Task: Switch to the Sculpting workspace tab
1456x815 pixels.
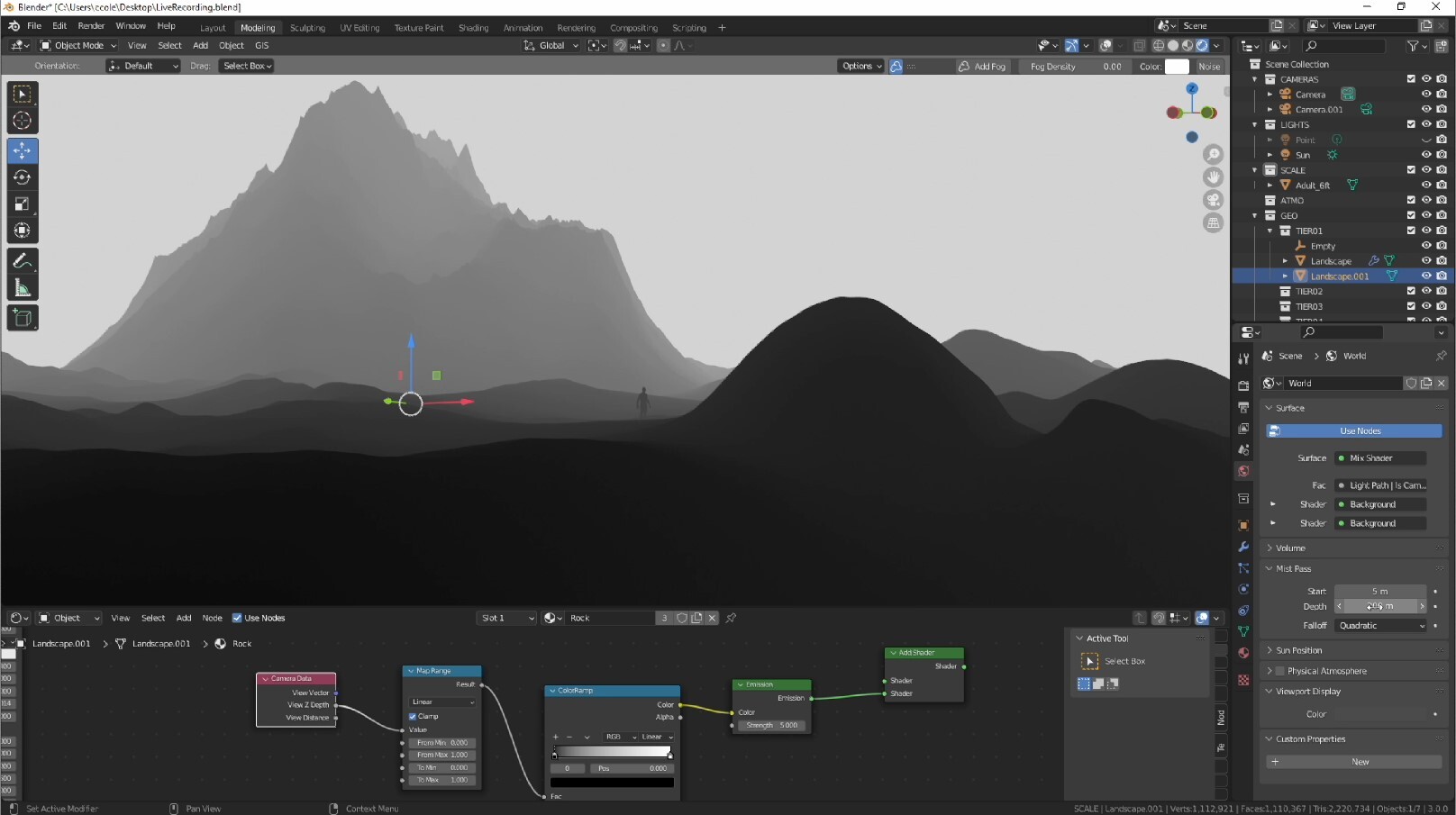Action: (x=307, y=27)
